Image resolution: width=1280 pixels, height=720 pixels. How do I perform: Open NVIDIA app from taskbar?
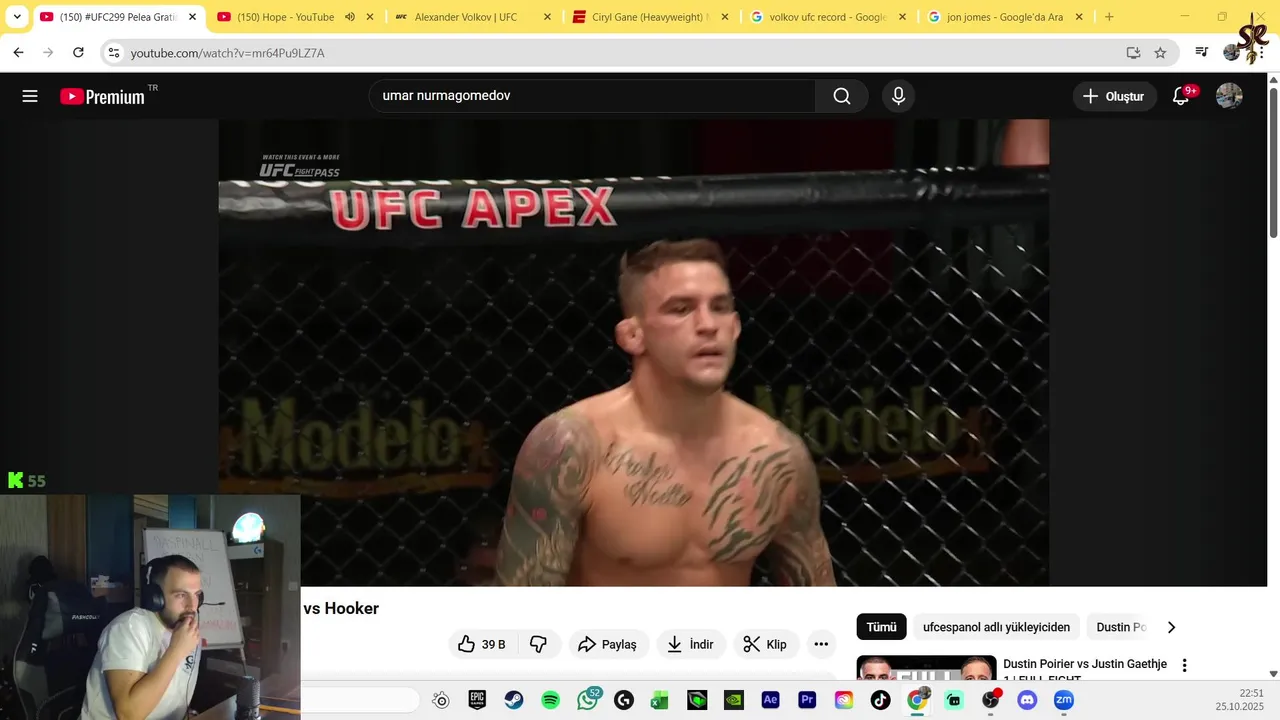coord(734,700)
